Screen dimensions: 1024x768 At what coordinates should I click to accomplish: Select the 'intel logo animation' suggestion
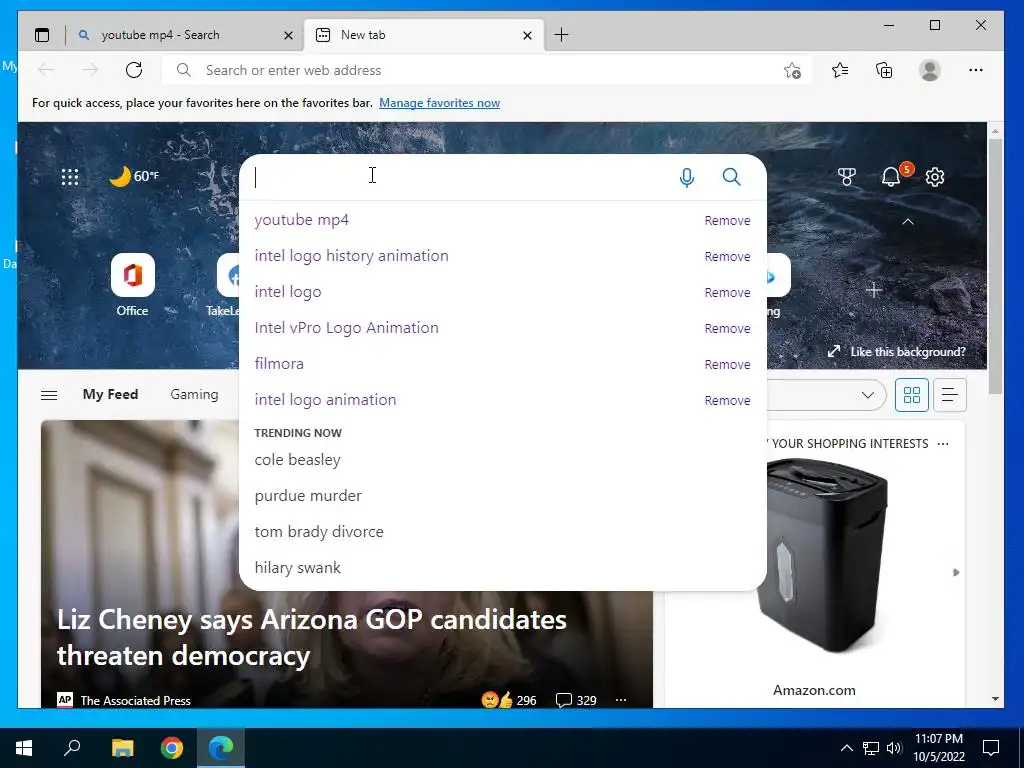325,400
